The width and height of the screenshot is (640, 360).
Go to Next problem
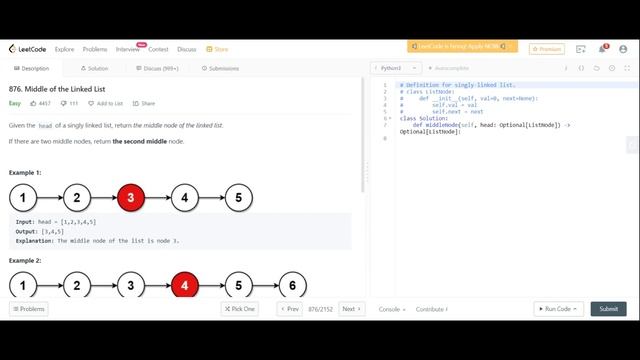click(x=351, y=309)
